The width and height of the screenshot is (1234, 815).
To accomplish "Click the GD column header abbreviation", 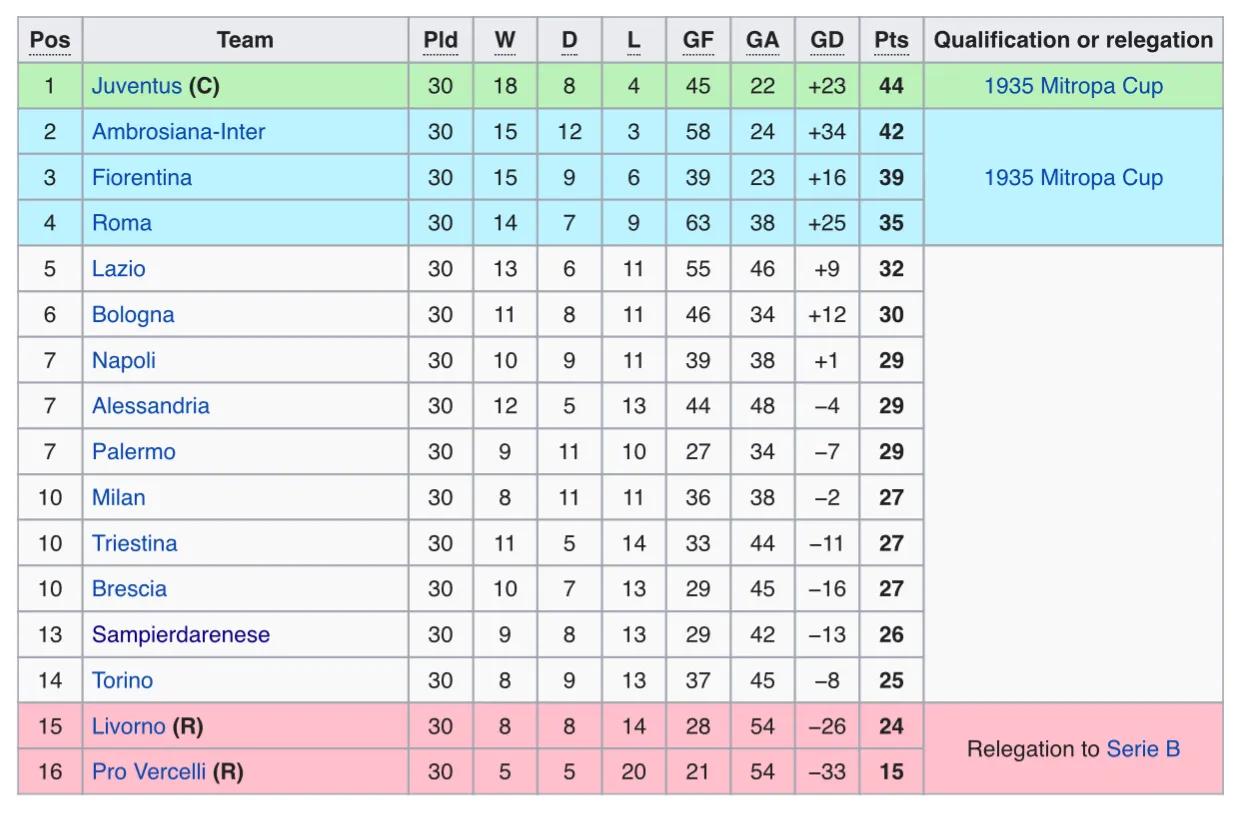I will 827,41.
